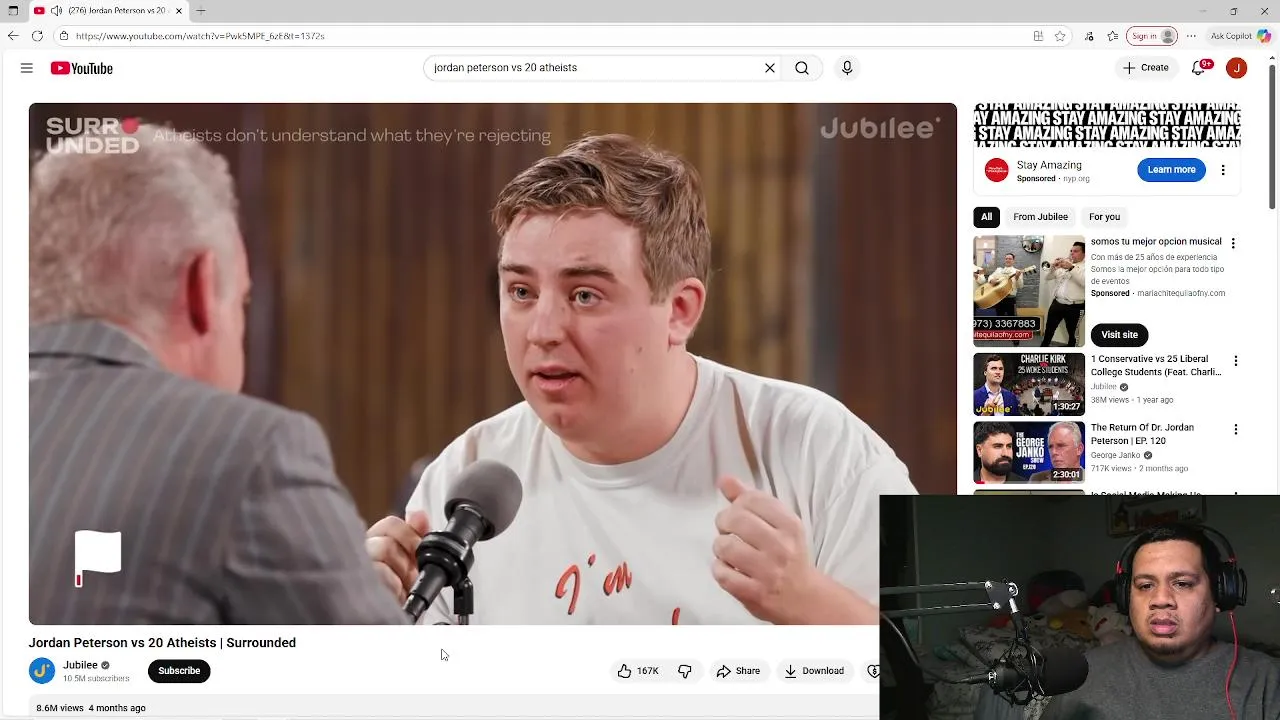
Task: Clear the search query with the X
Action: pyautogui.click(x=770, y=68)
